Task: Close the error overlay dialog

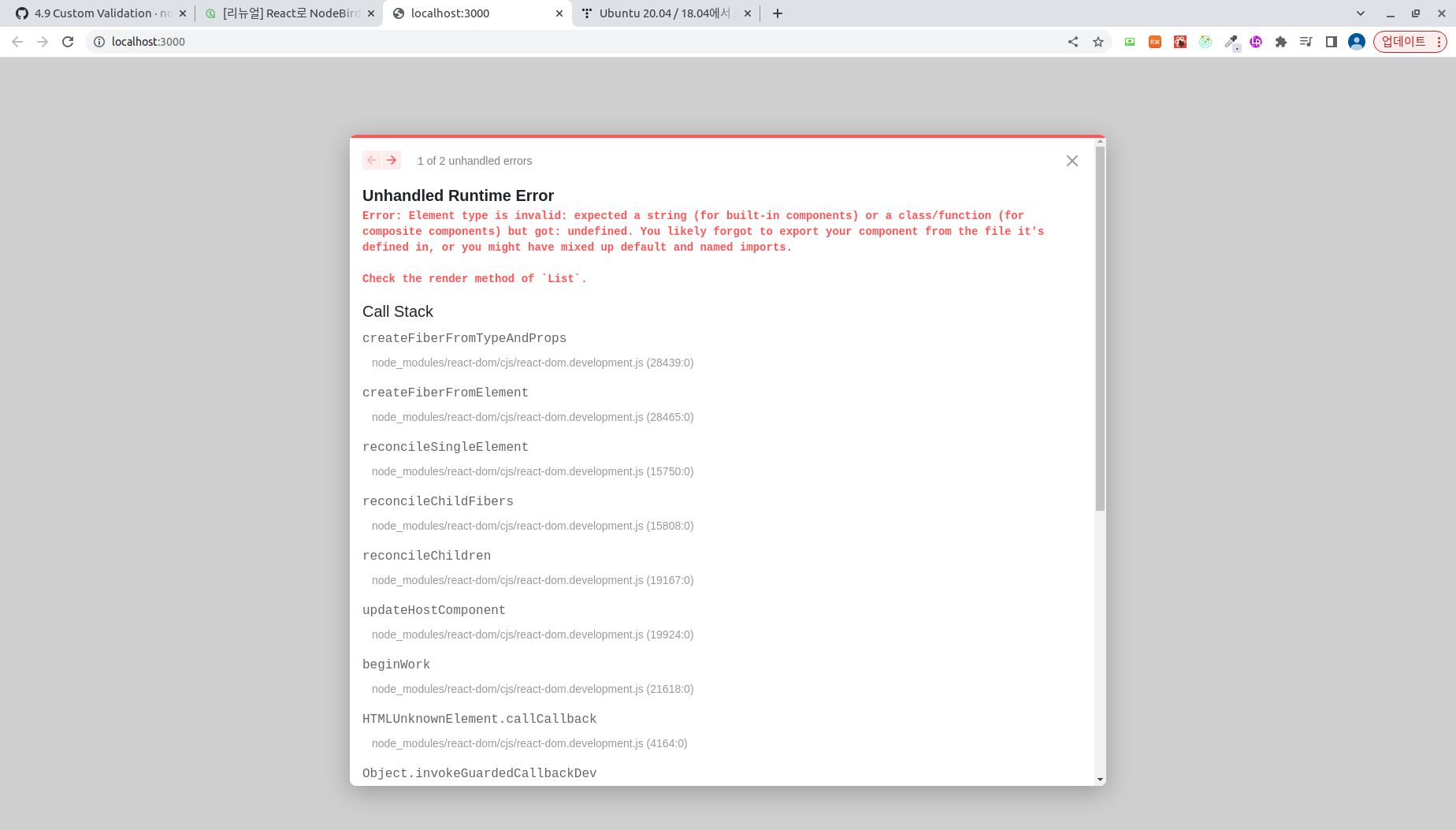Action: (1072, 161)
